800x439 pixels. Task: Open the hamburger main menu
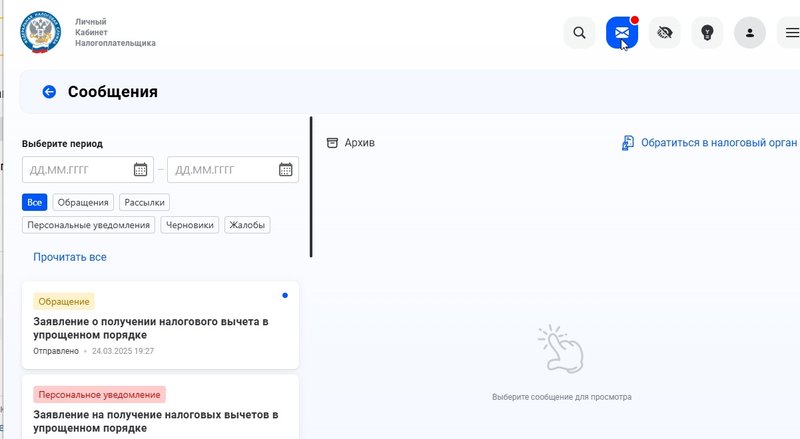[792, 33]
